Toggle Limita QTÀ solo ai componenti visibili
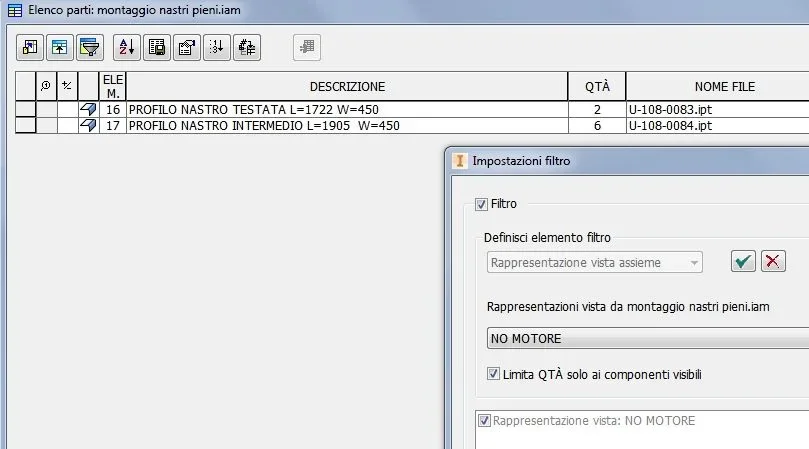Image resolution: width=809 pixels, height=449 pixels. [x=493, y=374]
